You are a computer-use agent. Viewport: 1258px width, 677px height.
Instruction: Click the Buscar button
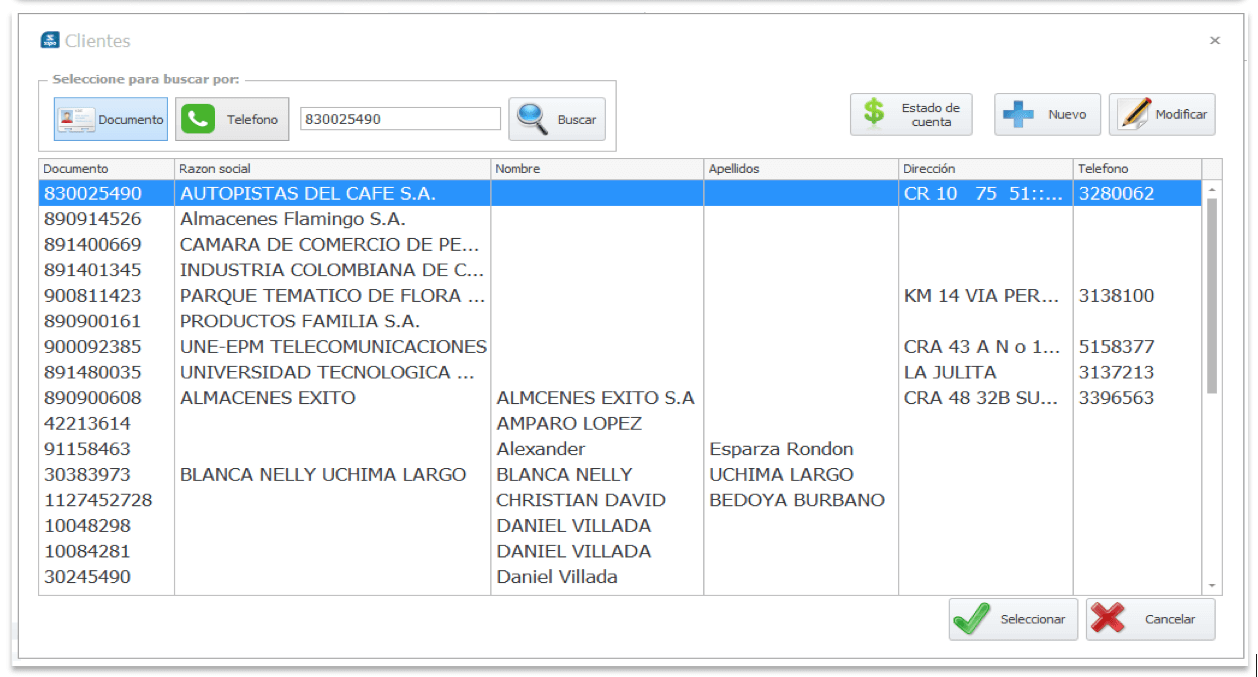[557, 119]
